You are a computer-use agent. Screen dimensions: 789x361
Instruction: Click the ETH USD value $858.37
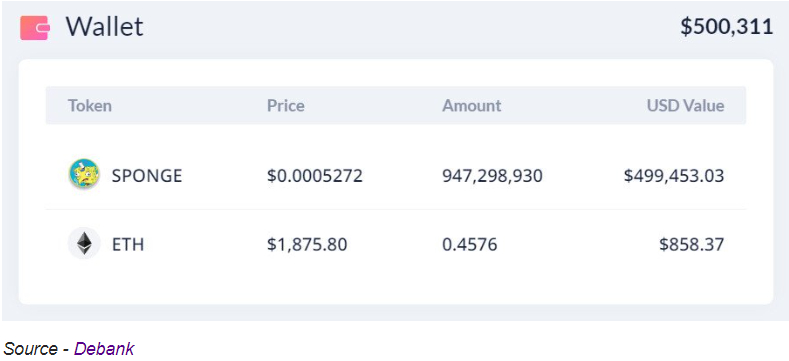tap(692, 245)
